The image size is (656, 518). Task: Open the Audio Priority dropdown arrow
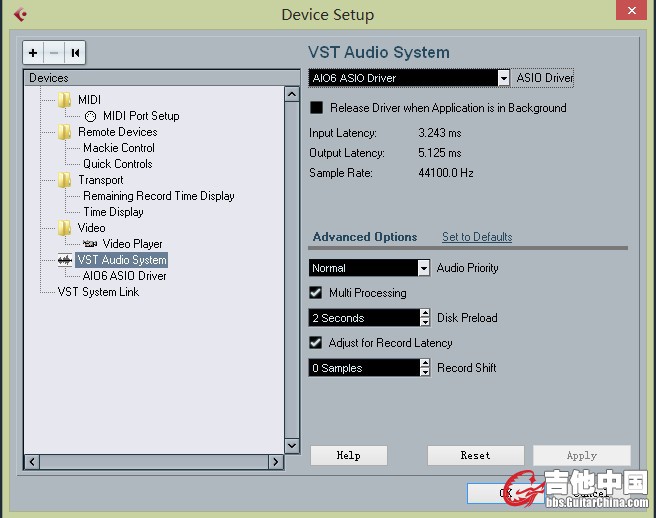[424, 268]
